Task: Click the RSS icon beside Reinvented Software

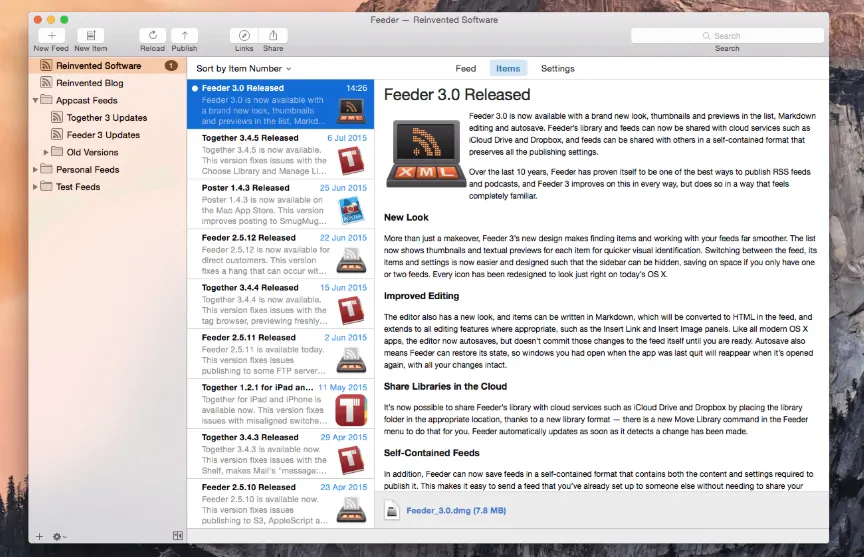Action: tap(46, 66)
